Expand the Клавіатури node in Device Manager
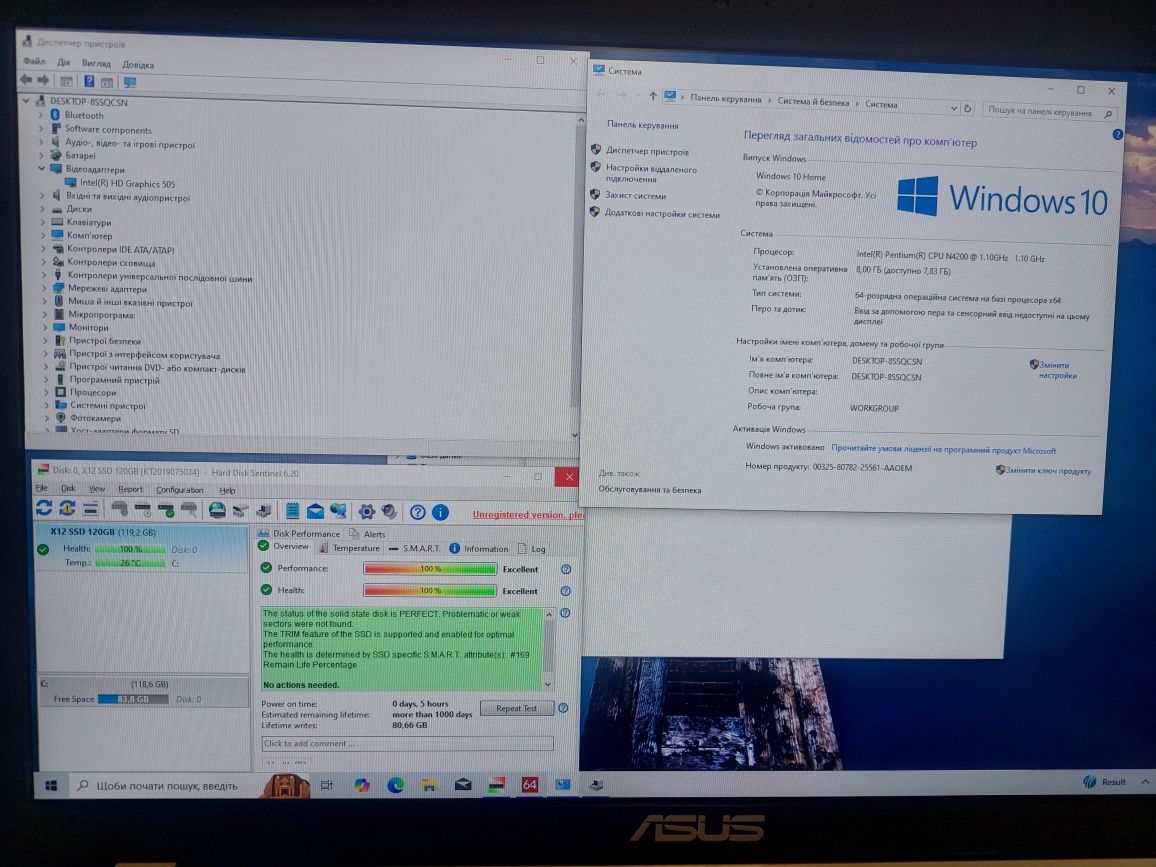 coord(42,222)
